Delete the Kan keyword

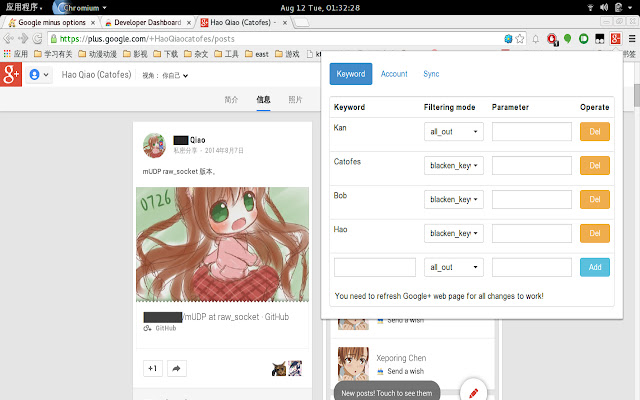click(595, 132)
